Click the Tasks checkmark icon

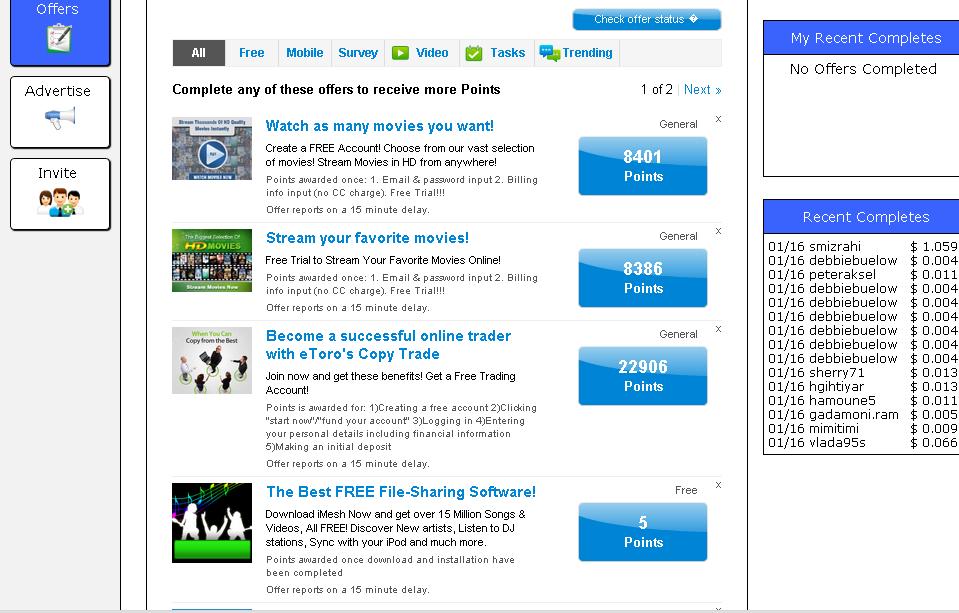pyautogui.click(x=473, y=53)
